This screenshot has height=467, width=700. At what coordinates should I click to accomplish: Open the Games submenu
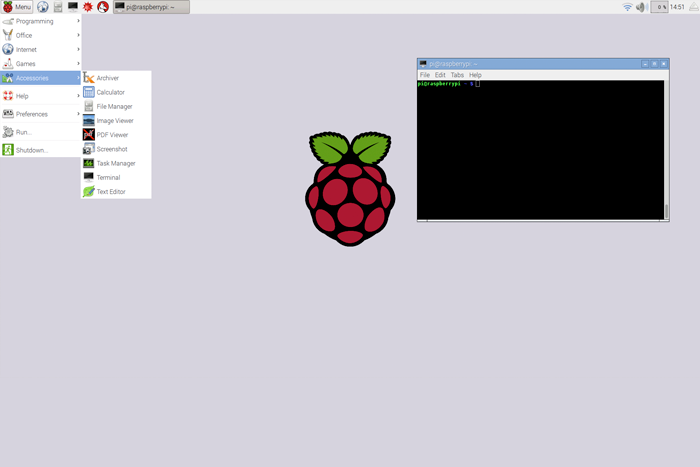coord(41,64)
